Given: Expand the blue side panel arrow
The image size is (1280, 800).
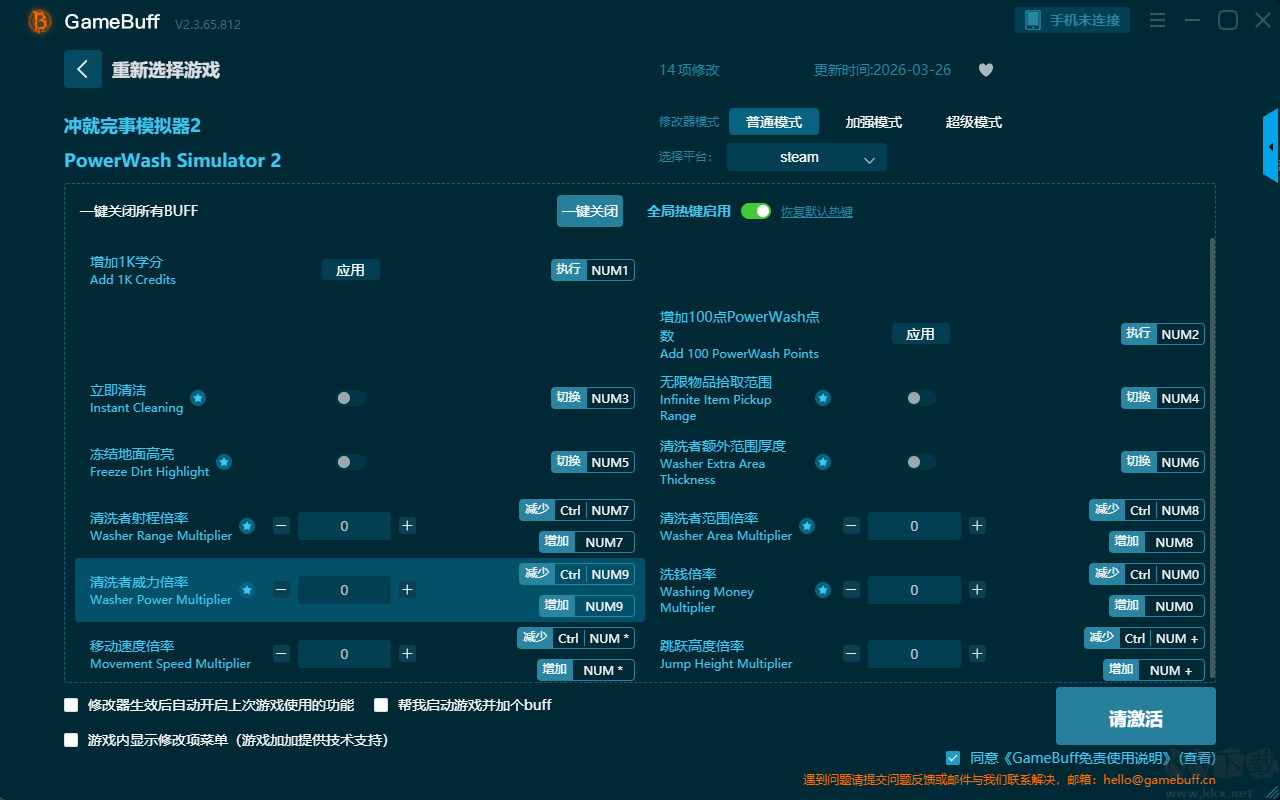Looking at the screenshot, I should pyautogui.click(x=1271, y=146).
